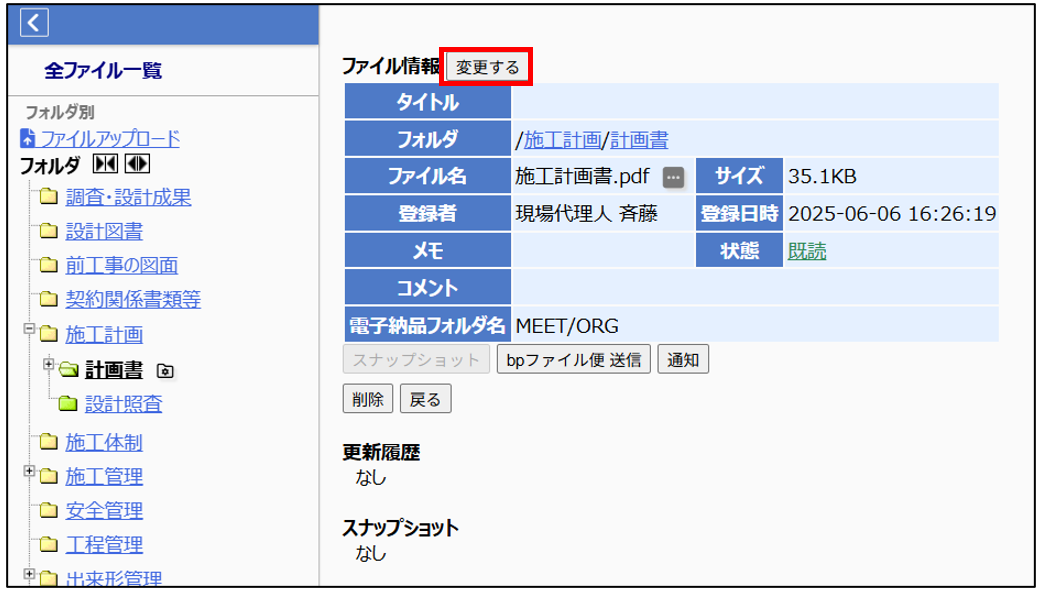Click the 設計照査 folder icon
1057x600 pixels.
pyautogui.click(x=68, y=404)
